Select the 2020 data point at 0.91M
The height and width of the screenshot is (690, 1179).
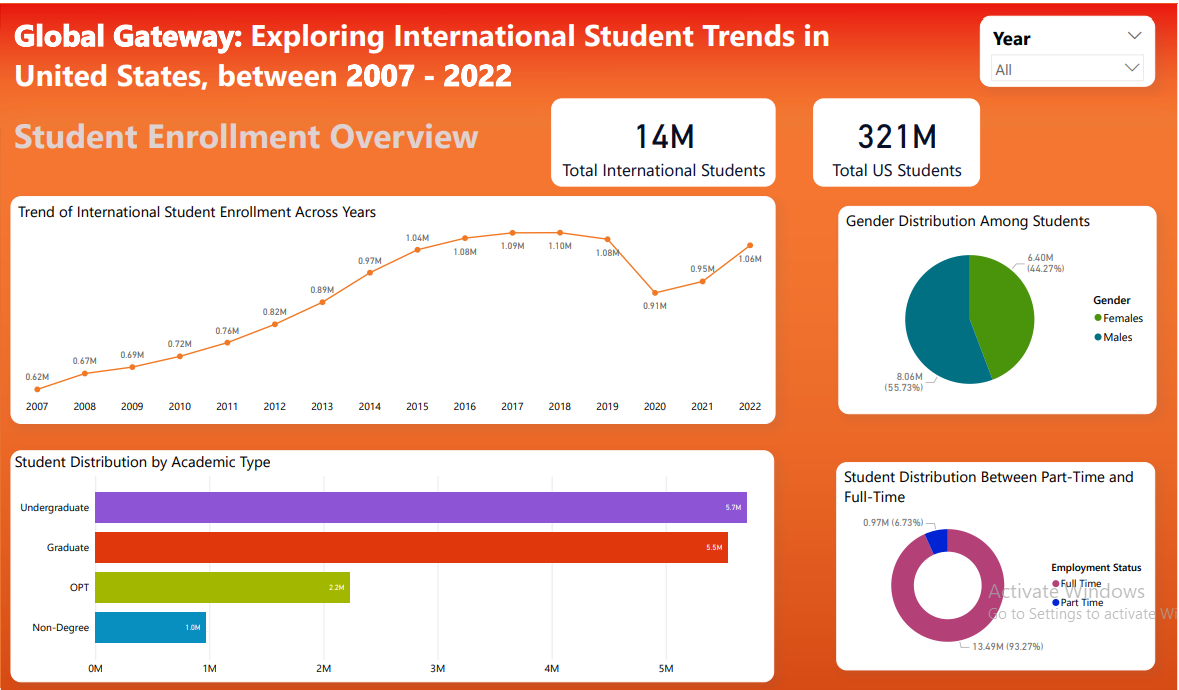point(655,292)
